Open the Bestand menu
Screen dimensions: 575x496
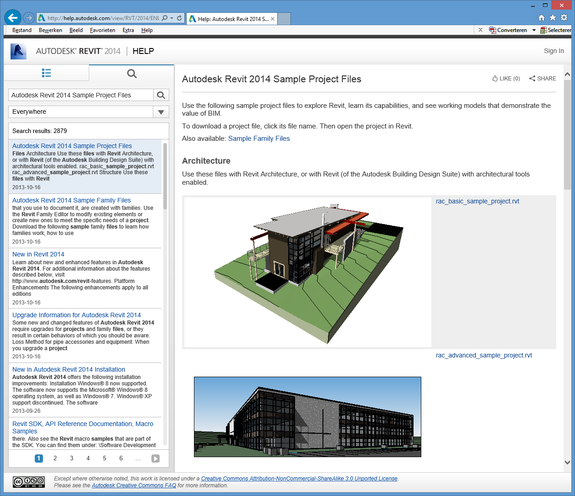[22, 30]
